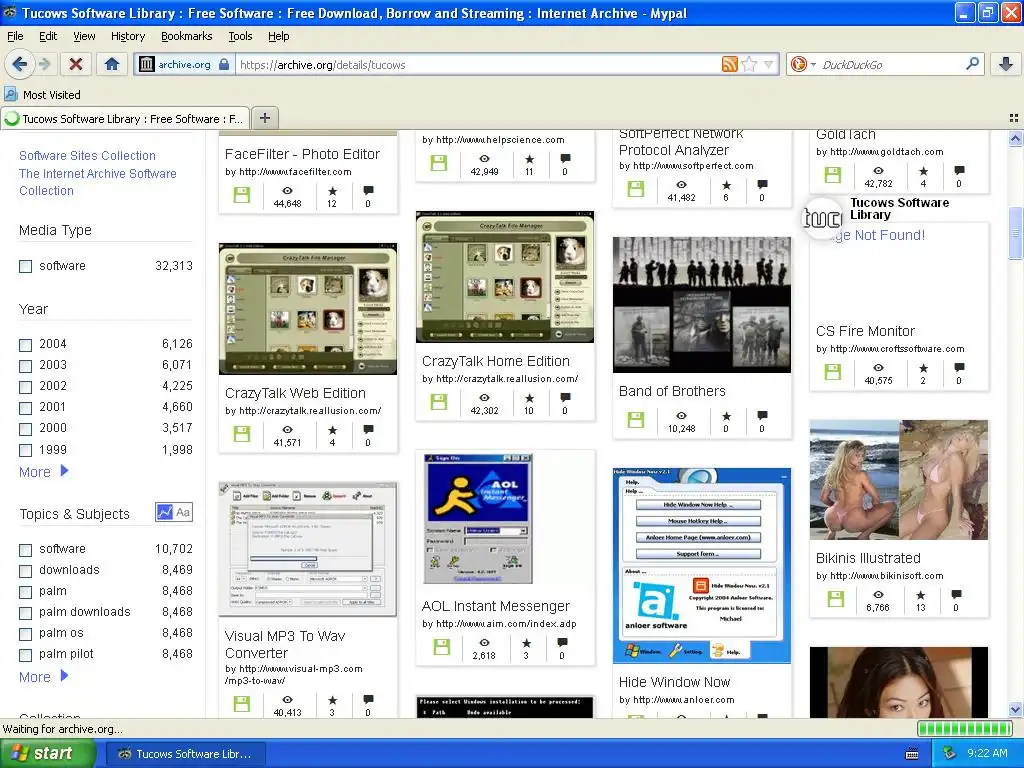Open the Most Visited bookmarks folder

click(x=43, y=95)
